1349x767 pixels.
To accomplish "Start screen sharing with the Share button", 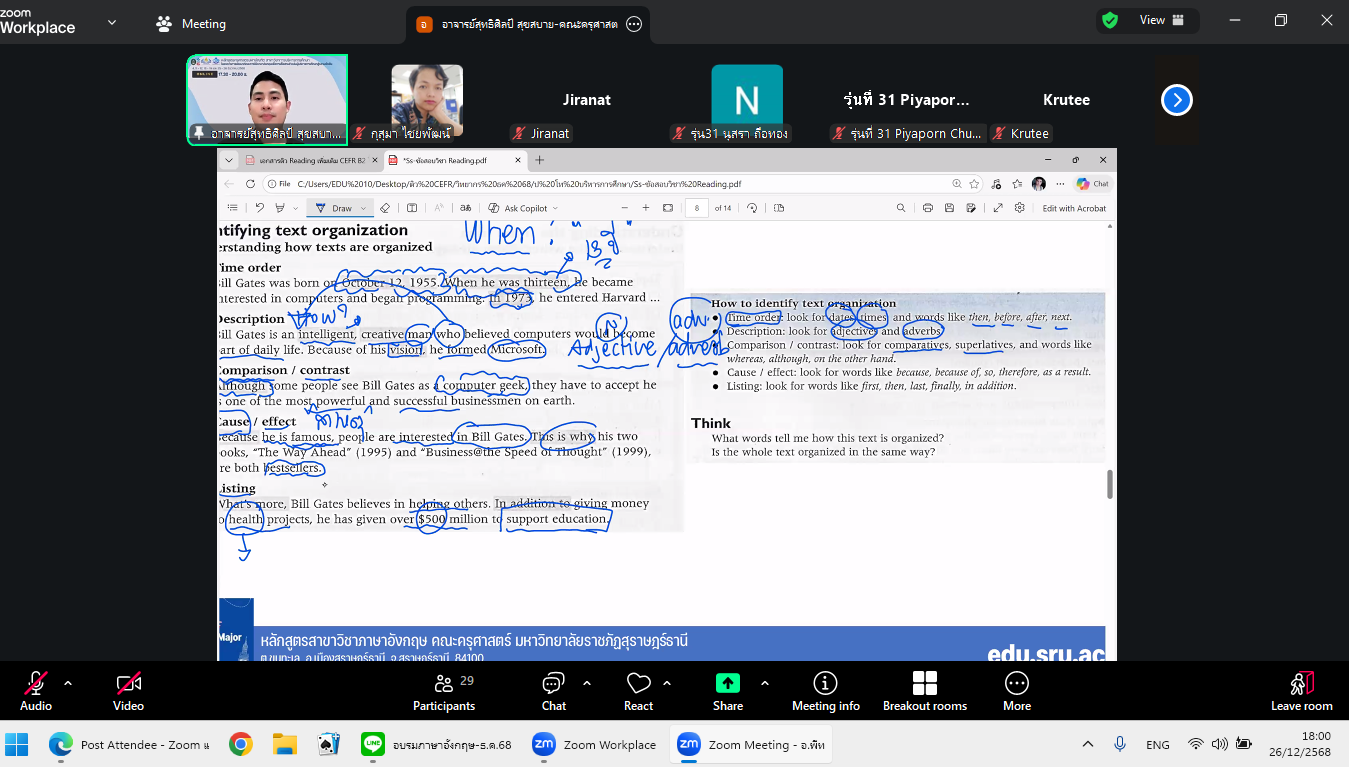I will tap(727, 692).
